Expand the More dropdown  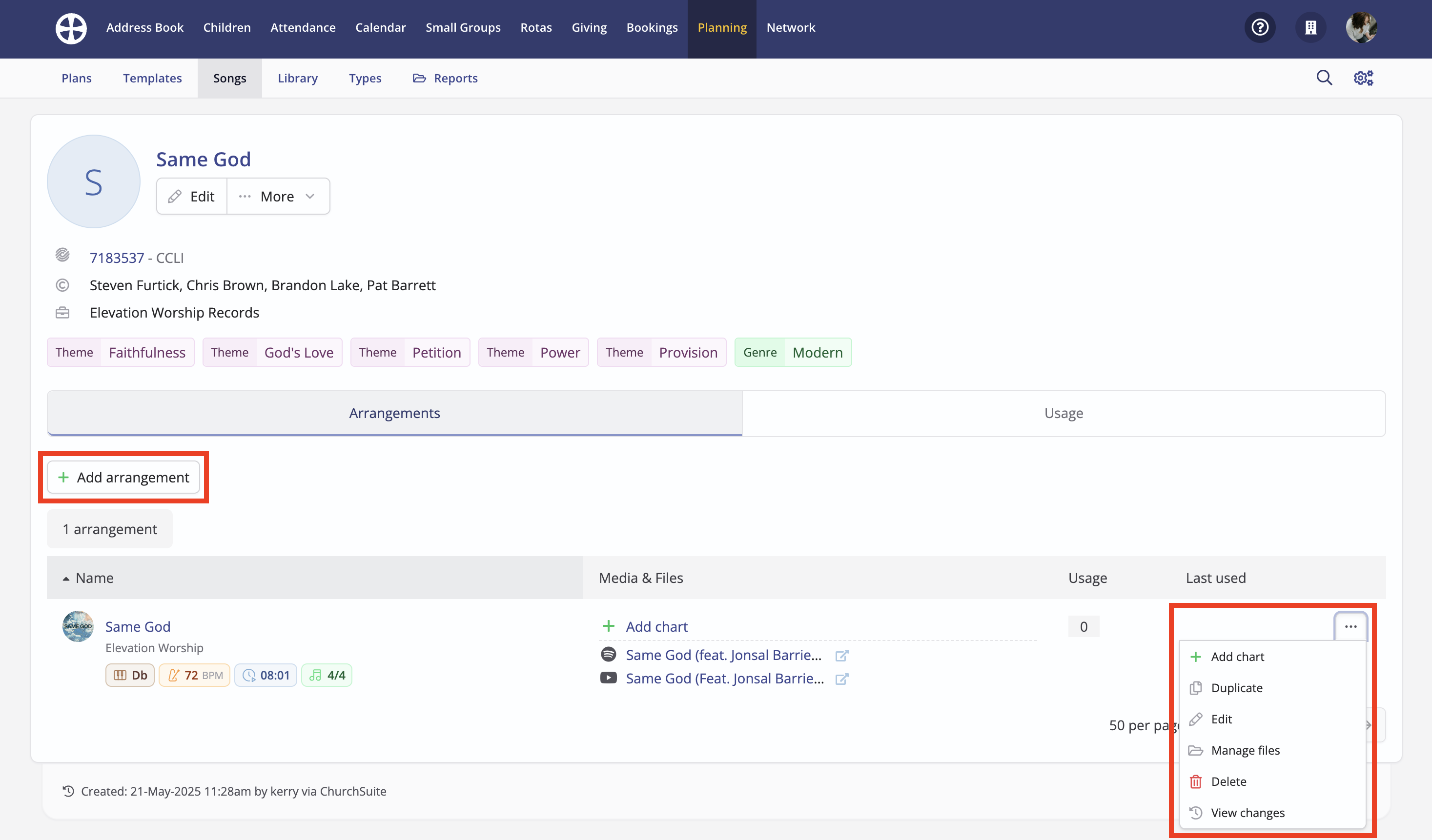point(278,196)
